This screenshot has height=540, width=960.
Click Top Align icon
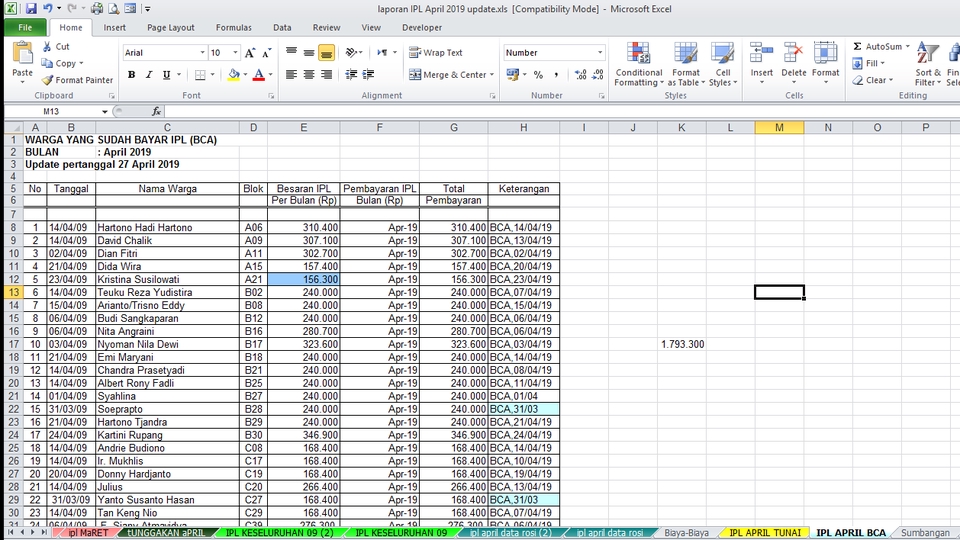click(291, 53)
